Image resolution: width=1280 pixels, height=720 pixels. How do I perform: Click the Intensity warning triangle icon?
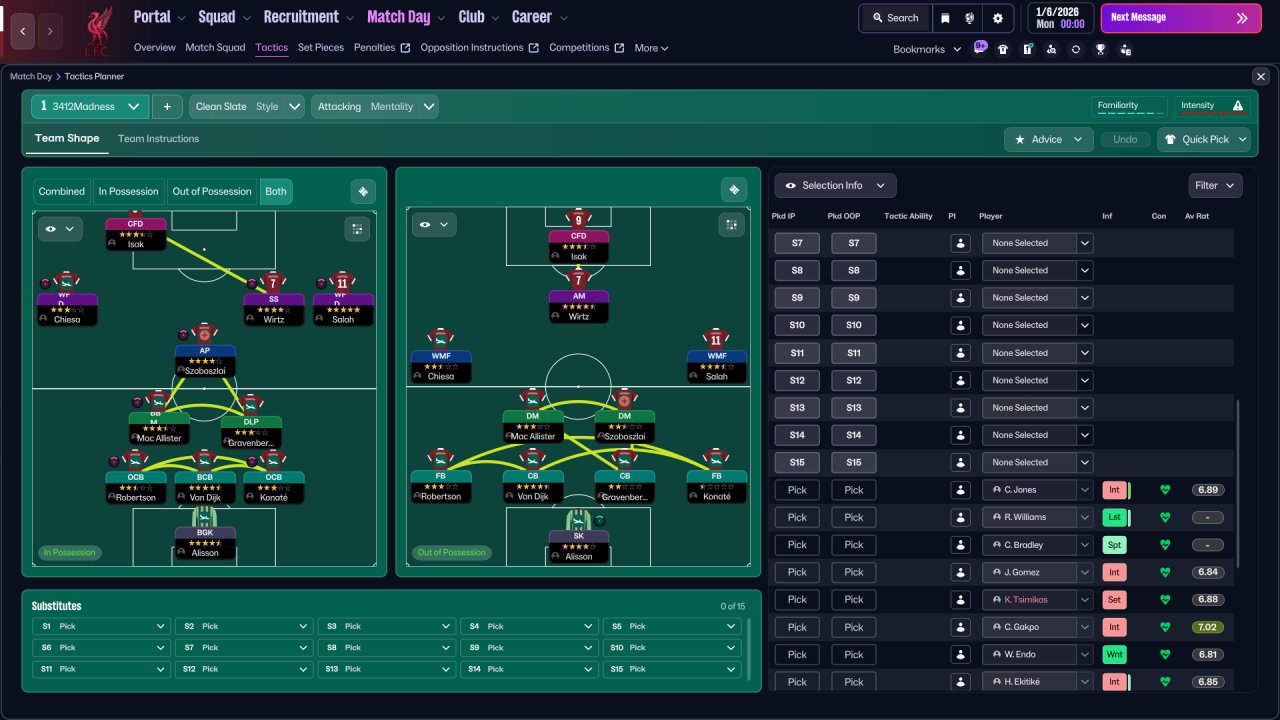[1238, 106]
